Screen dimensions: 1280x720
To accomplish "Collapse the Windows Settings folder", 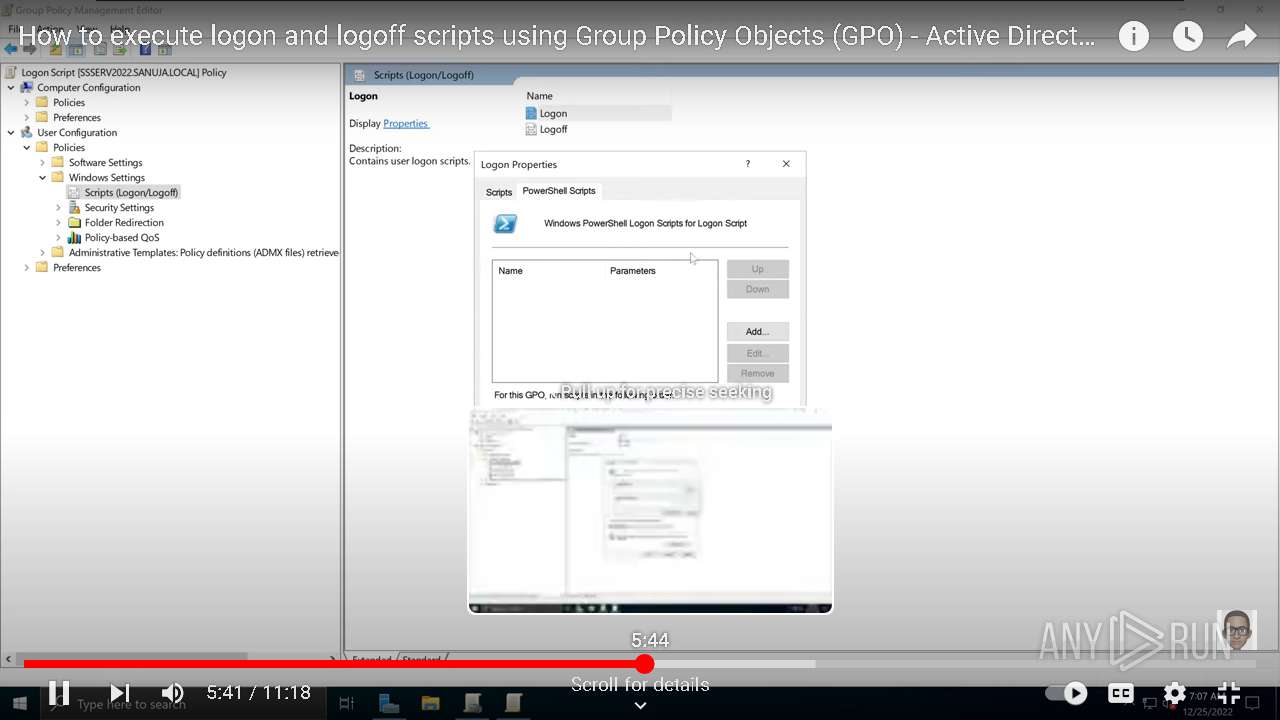I will [43, 177].
